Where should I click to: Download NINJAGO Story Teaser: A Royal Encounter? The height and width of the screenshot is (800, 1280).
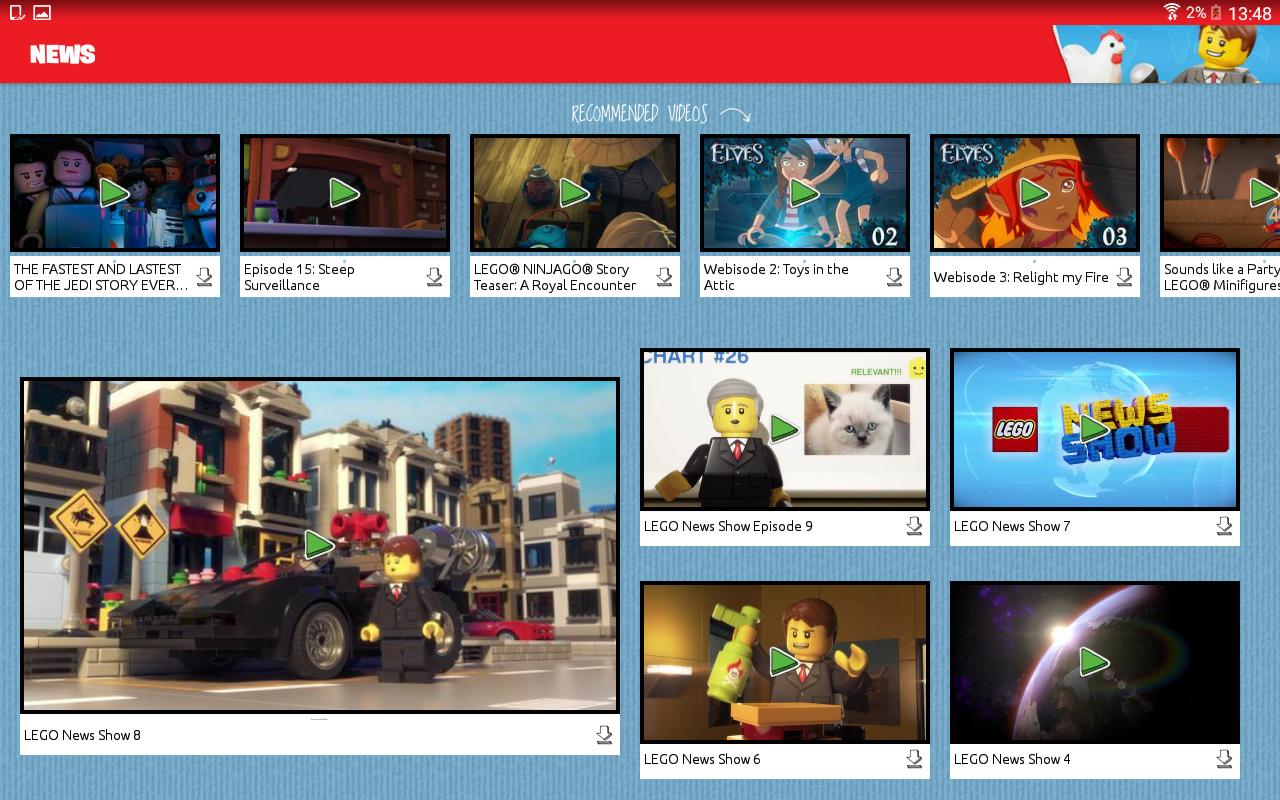coord(664,277)
